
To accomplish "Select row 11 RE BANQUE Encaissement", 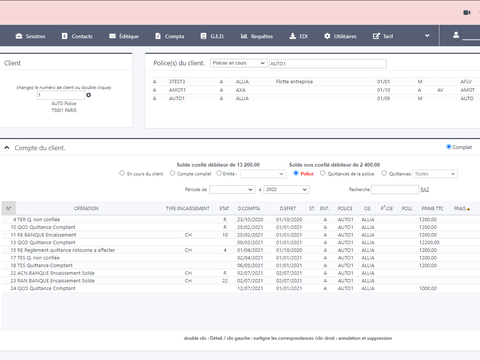I will (x=241, y=235).
